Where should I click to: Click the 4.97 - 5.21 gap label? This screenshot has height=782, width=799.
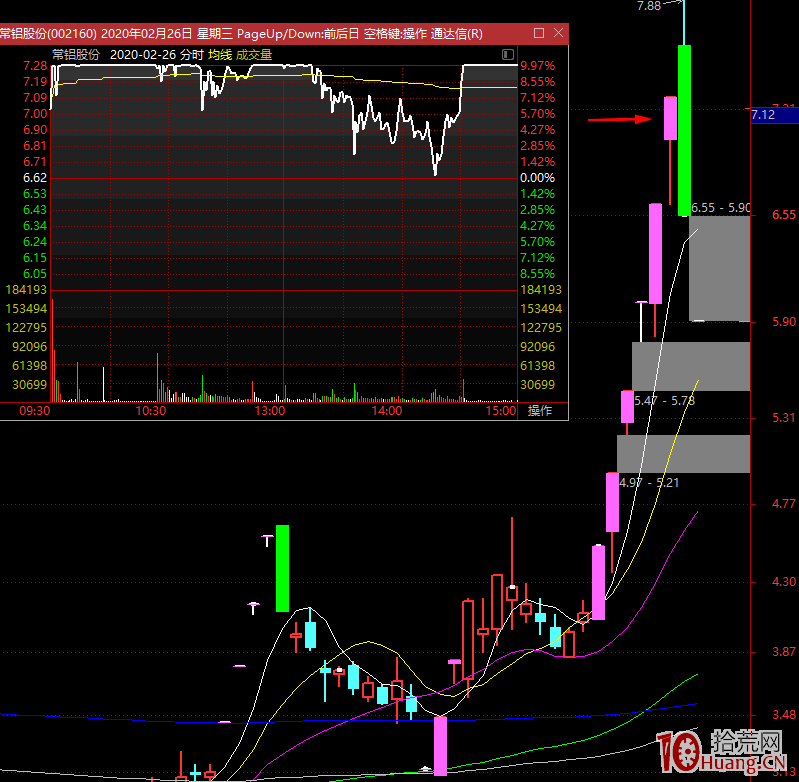(649, 482)
